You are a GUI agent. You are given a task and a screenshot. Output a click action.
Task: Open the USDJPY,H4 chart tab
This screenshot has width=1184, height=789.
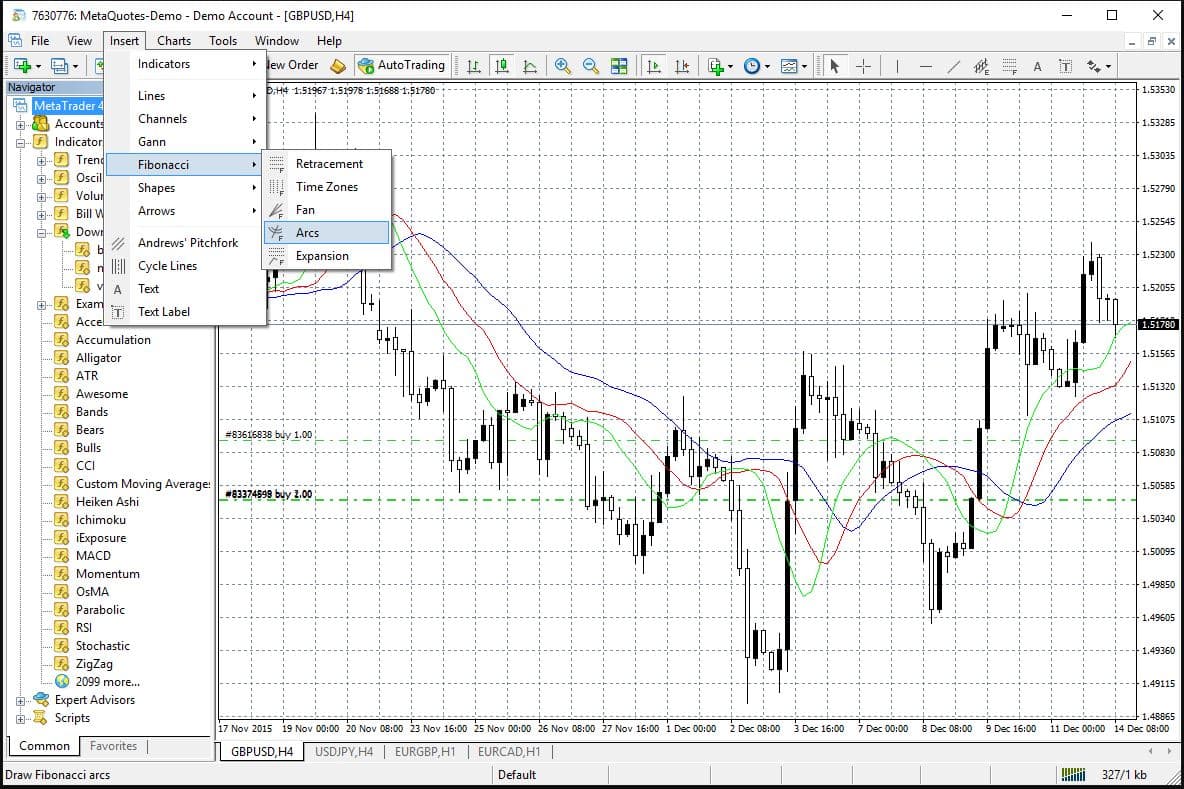(343, 751)
